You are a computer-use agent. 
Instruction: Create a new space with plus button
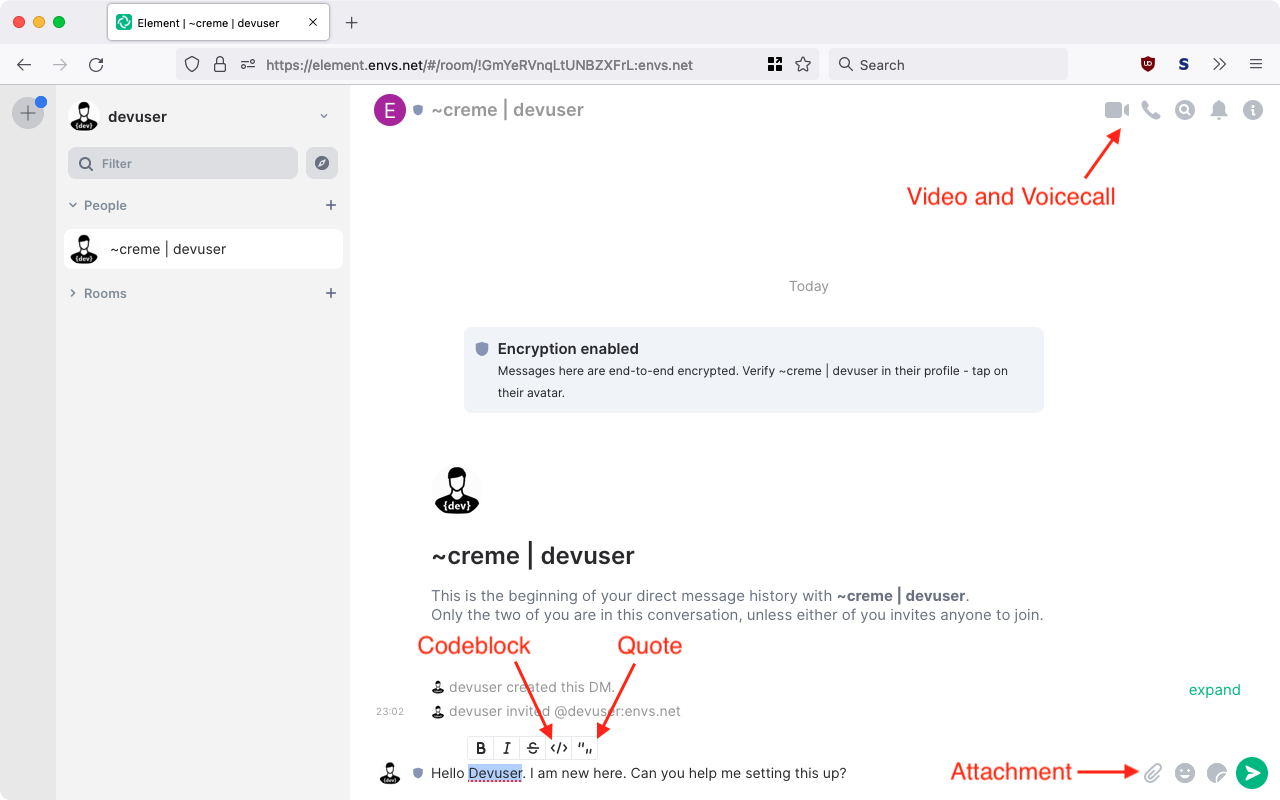28,113
